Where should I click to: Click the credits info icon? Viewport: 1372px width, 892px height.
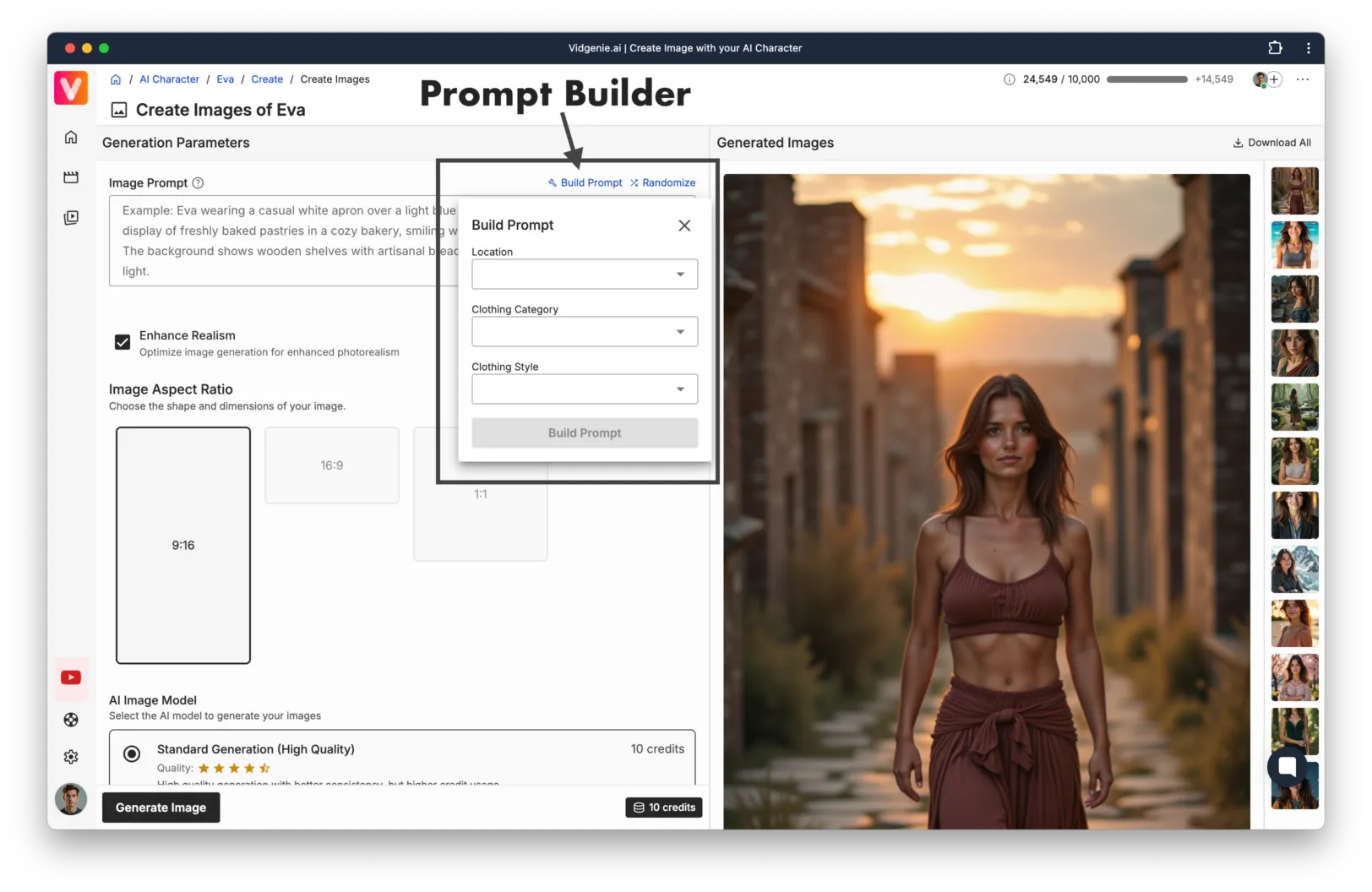click(x=1010, y=79)
